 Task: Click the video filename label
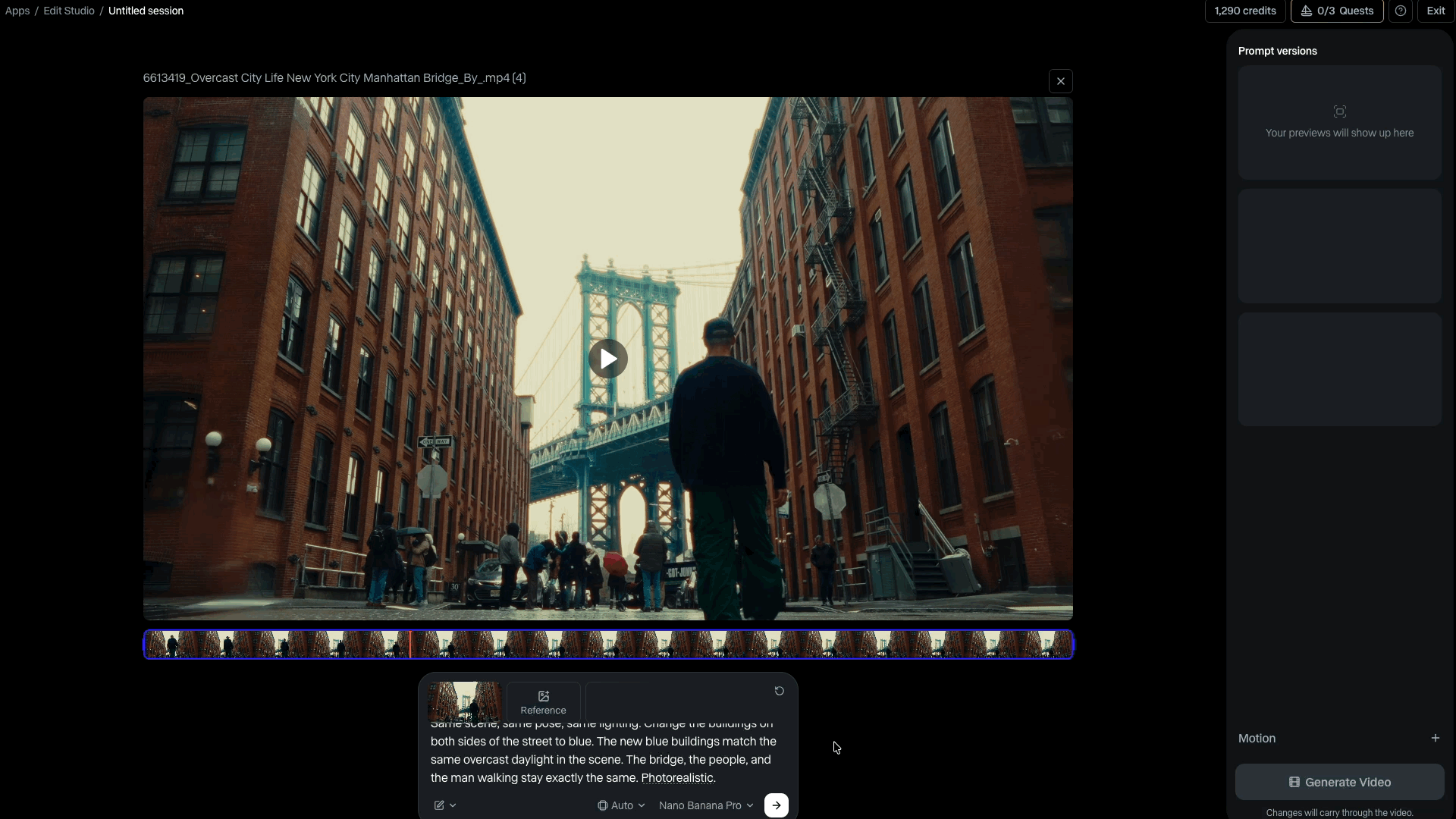[334, 78]
